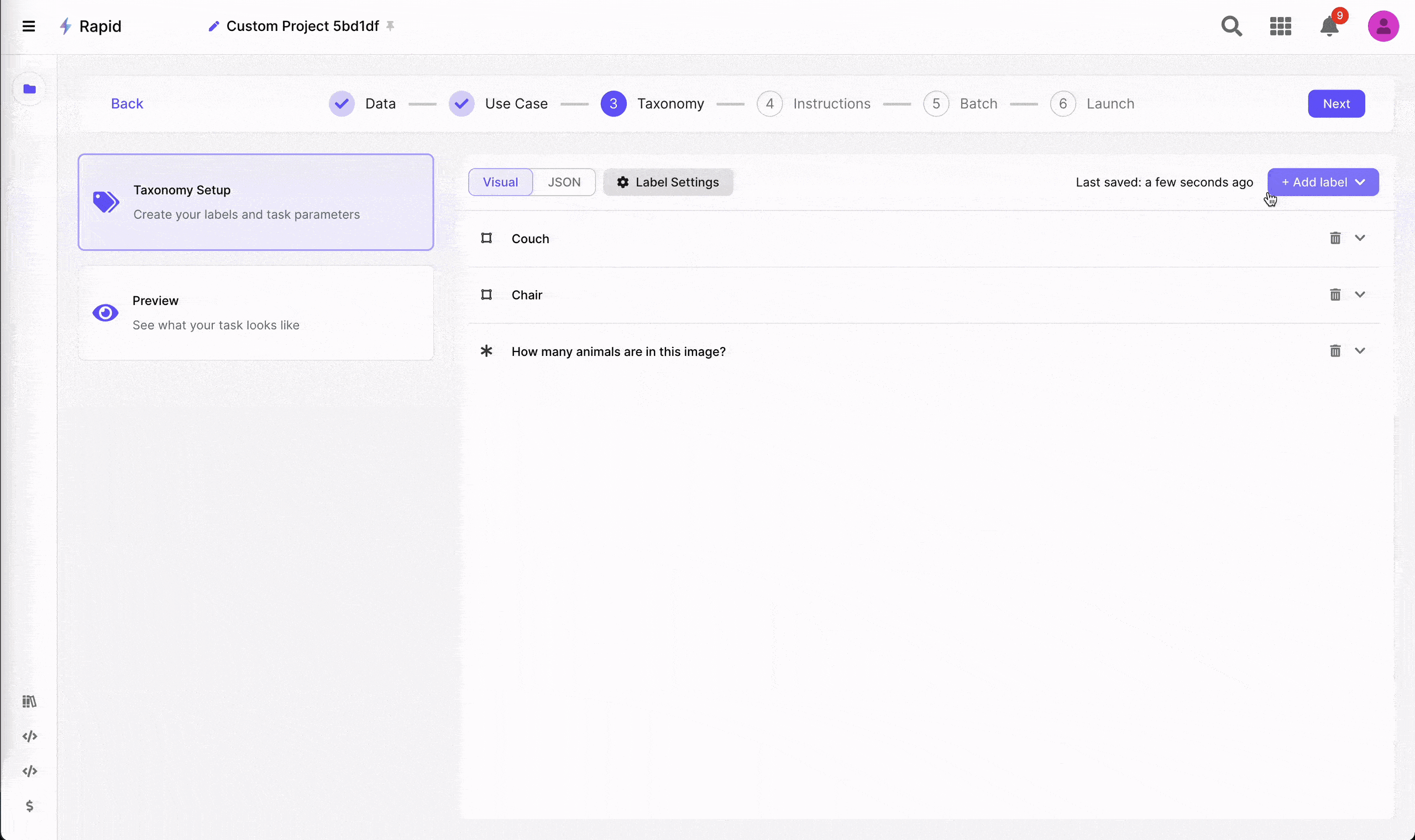Expand the animals question row
Screen dimensions: 1415x840
[1360, 351]
